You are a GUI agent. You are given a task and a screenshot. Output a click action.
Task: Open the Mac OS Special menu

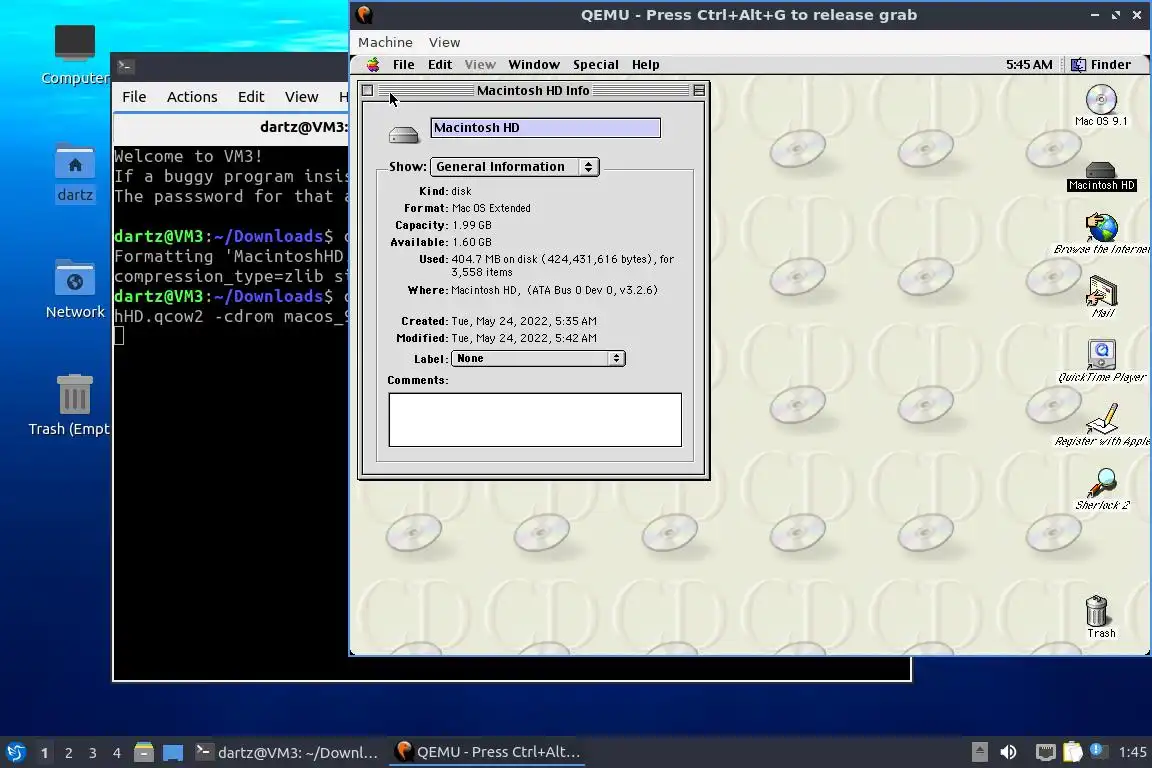(596, 65)
